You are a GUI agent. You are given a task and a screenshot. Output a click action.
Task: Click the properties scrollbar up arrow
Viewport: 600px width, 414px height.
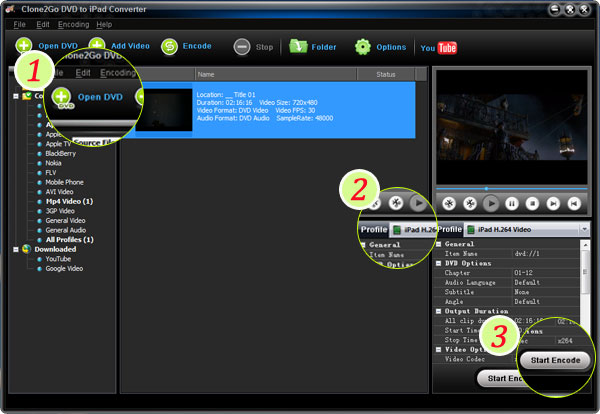[x=585, y=244]
